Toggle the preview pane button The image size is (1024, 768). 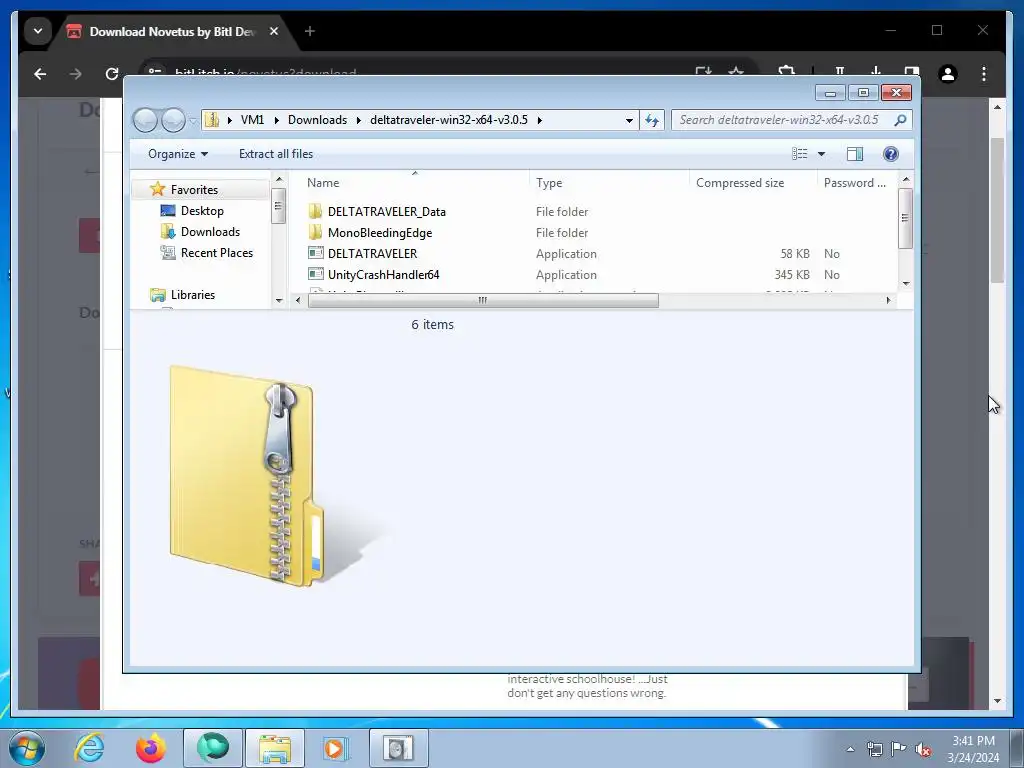(x=855, y=154)
